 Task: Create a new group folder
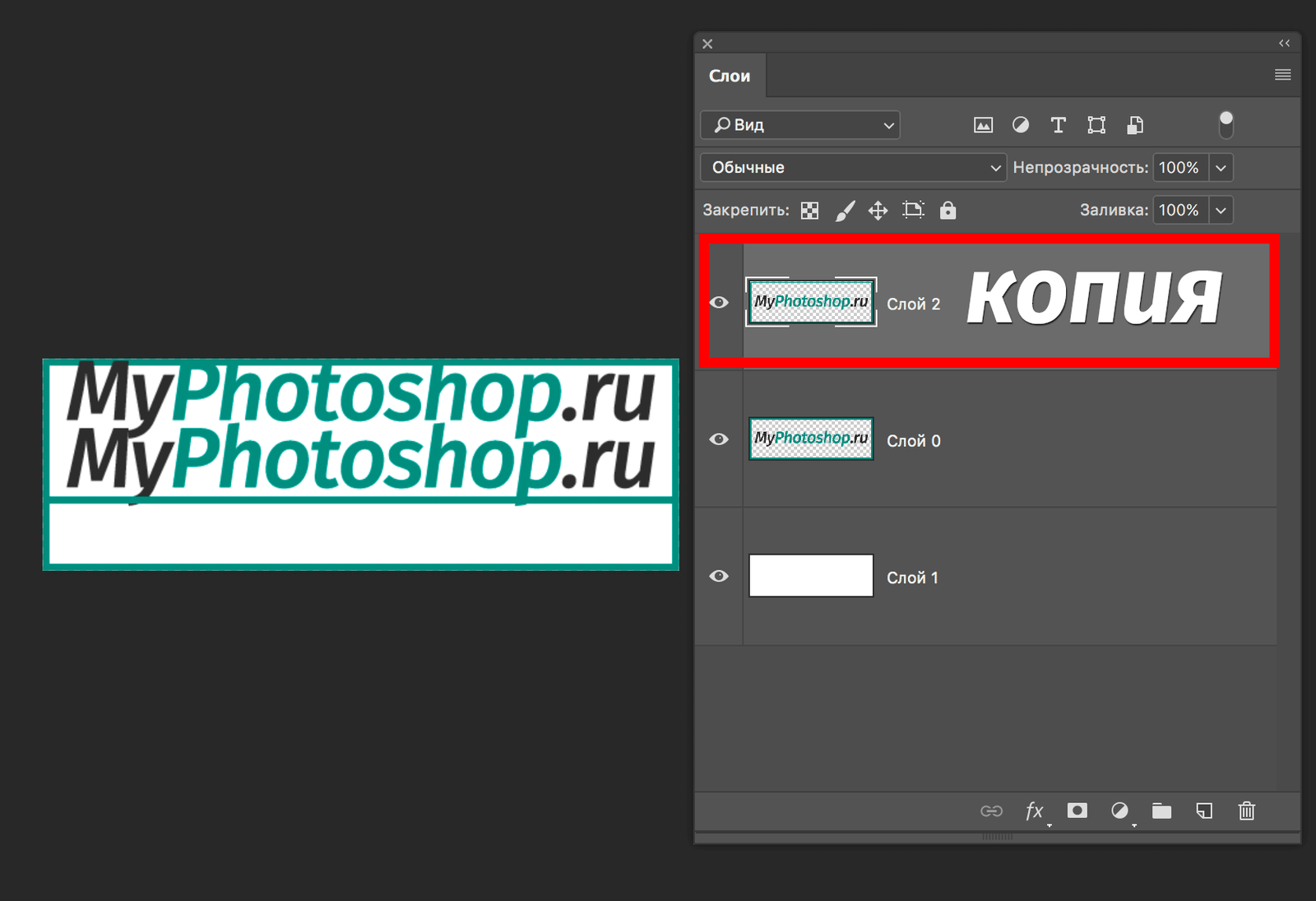coord(1161,811)
